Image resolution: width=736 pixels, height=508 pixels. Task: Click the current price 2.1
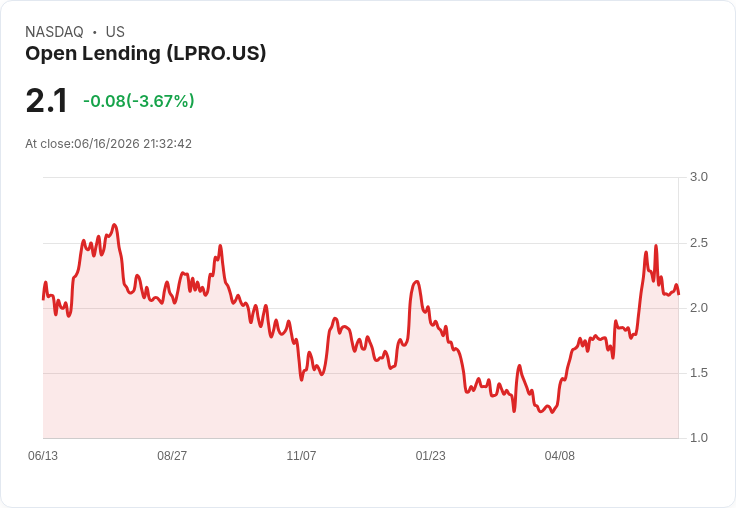tap(46, 101)
